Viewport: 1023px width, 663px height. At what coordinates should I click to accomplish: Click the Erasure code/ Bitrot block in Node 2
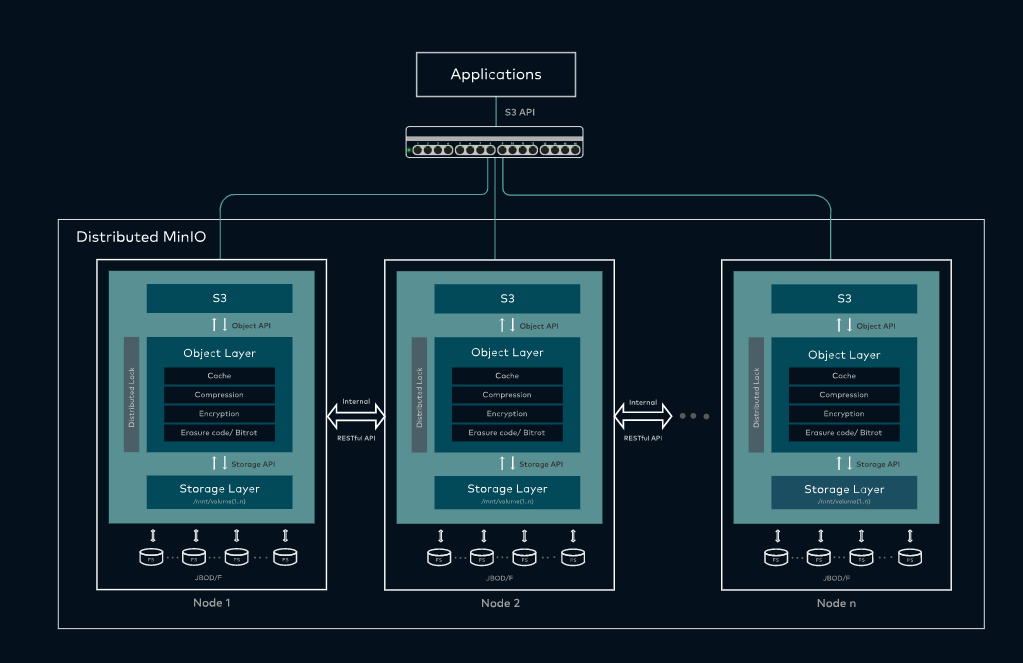point(507,433)
